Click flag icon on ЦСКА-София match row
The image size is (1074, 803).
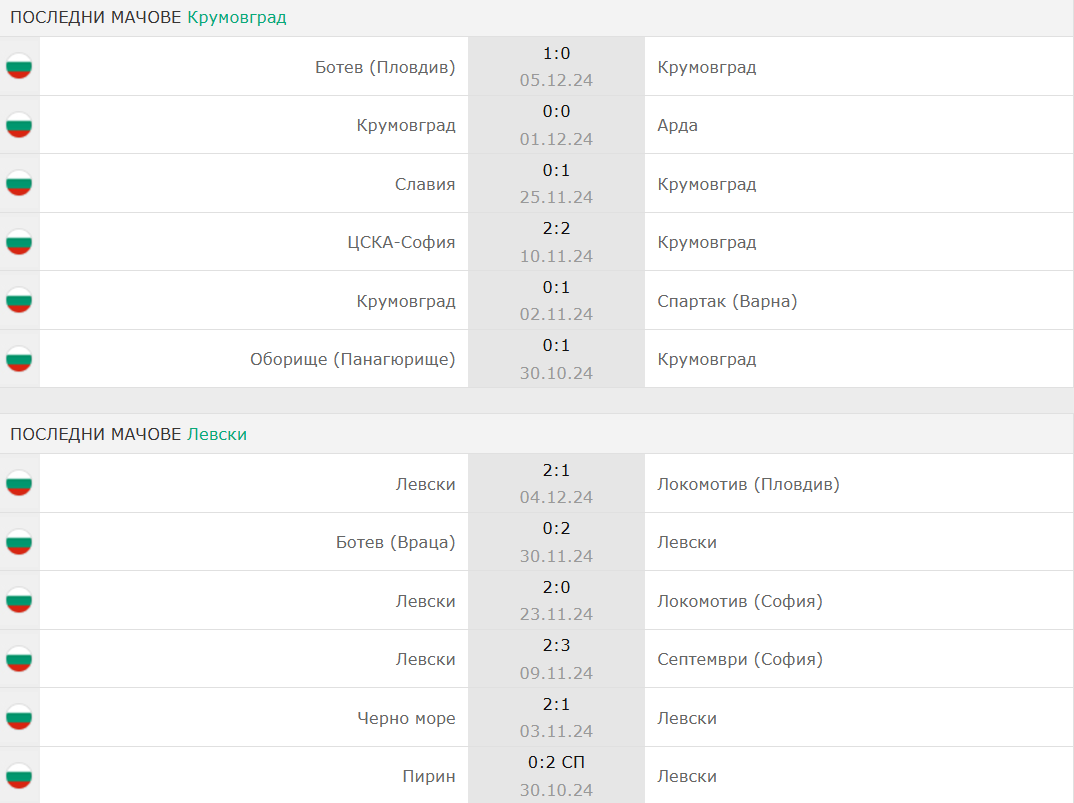[19, 242]
